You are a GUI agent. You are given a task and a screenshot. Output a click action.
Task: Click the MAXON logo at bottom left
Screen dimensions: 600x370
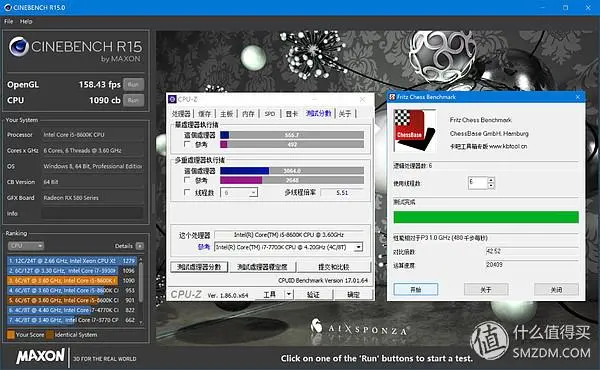coord(41,356)
